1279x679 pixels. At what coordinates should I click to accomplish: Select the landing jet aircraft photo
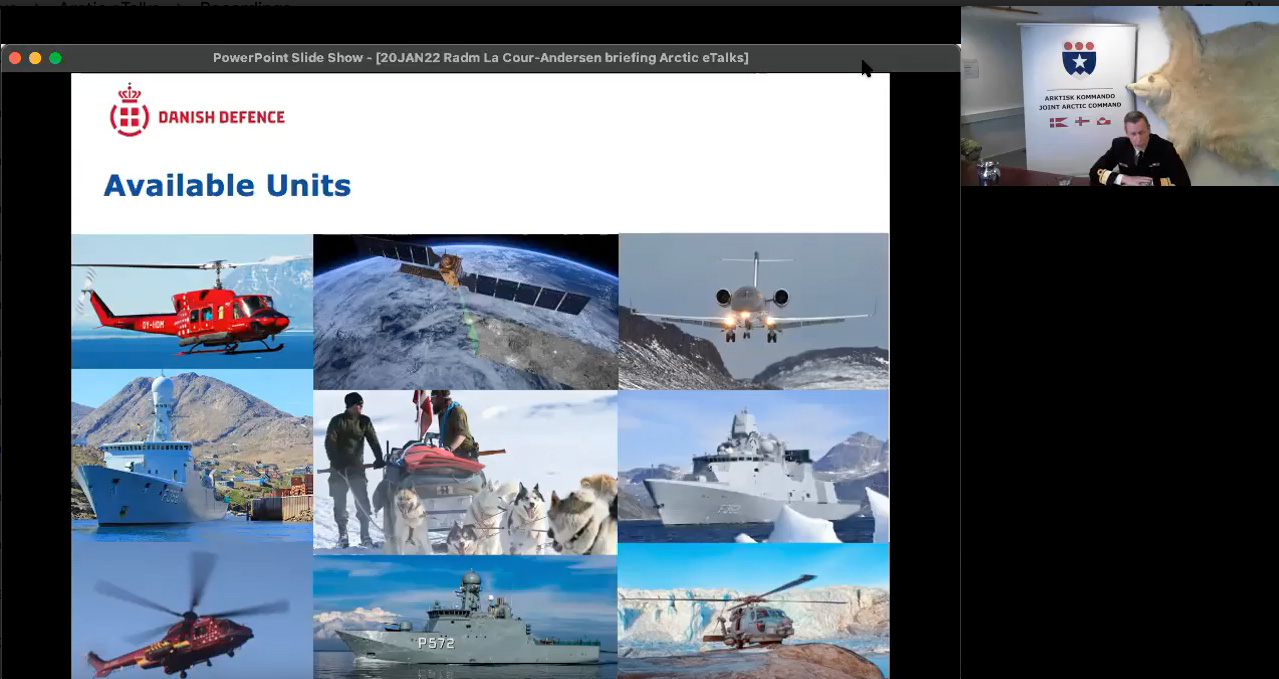[753, 311]
